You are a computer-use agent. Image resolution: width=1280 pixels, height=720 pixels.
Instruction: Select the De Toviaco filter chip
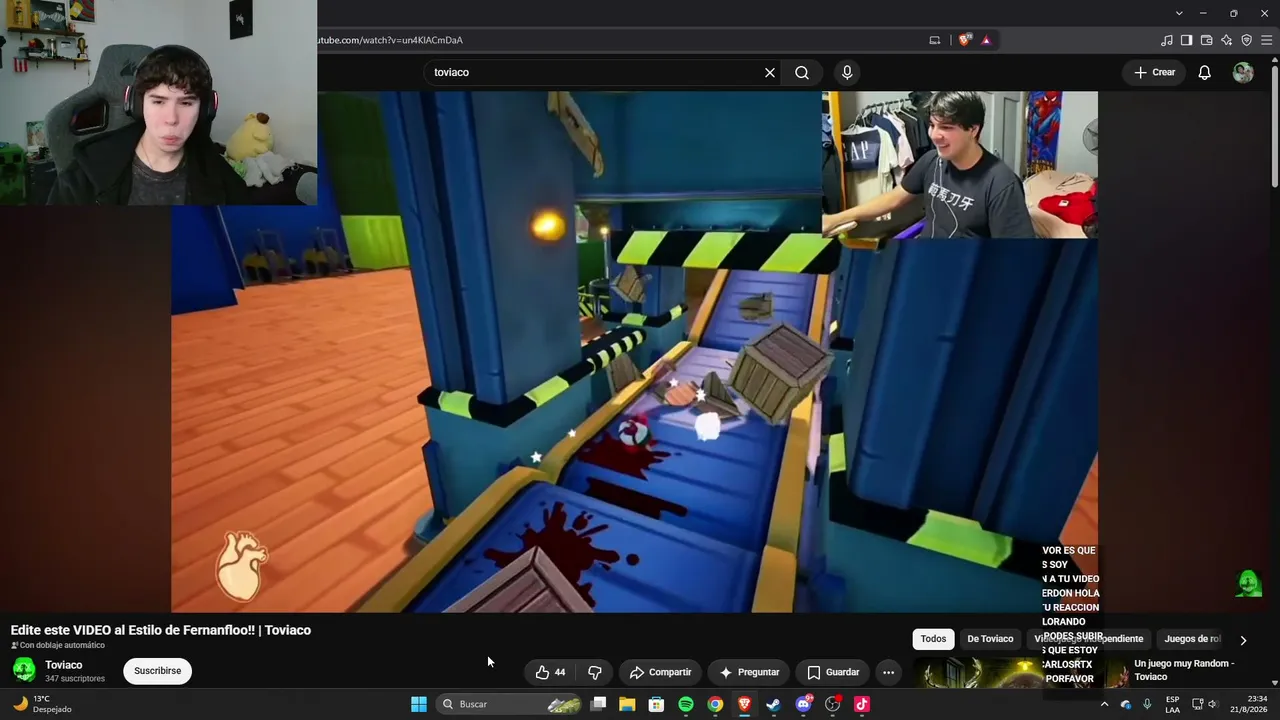[990, 639]
